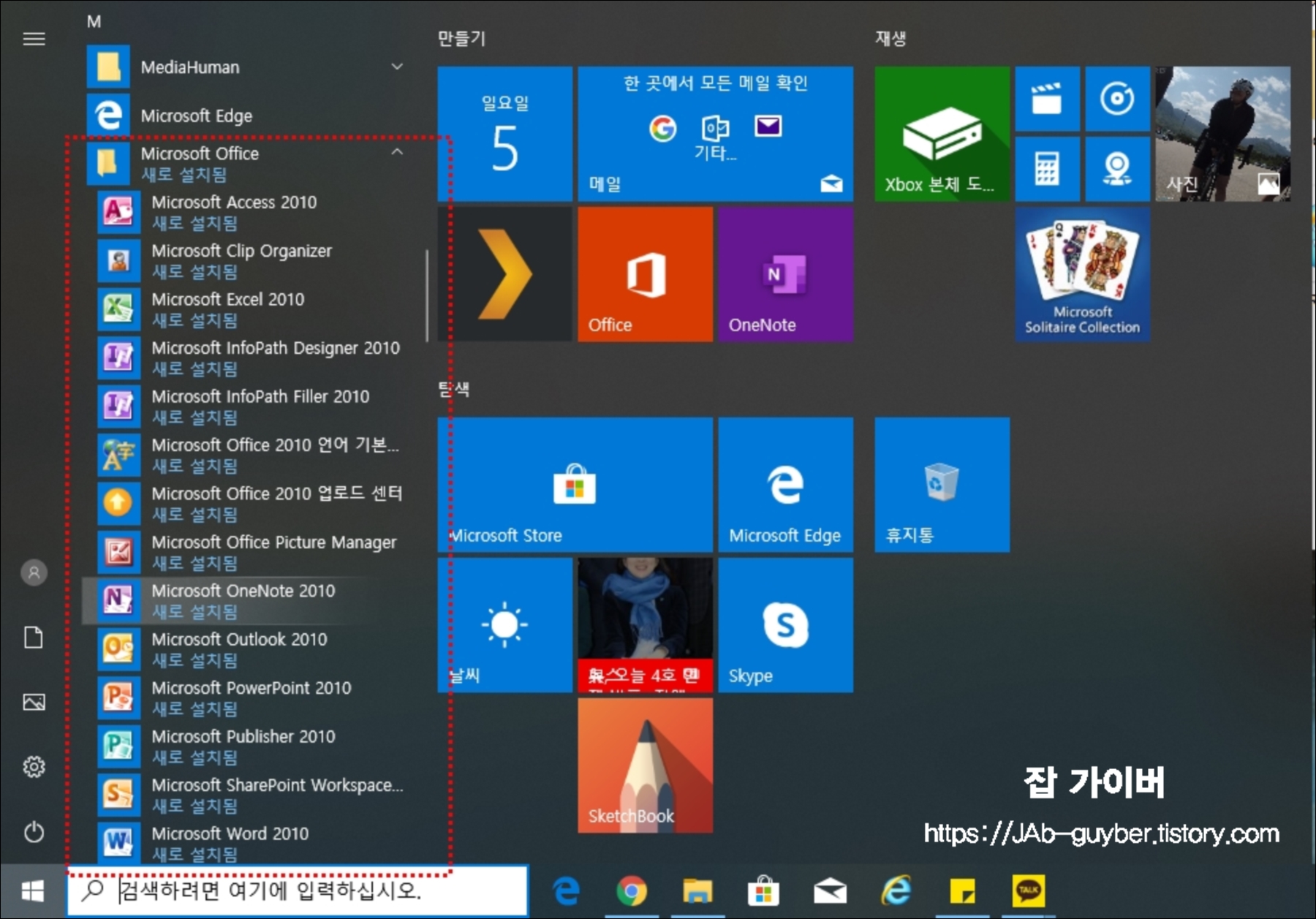Open the Plex chevron tile
This screenshot has height=919, width=1316.
504,274
